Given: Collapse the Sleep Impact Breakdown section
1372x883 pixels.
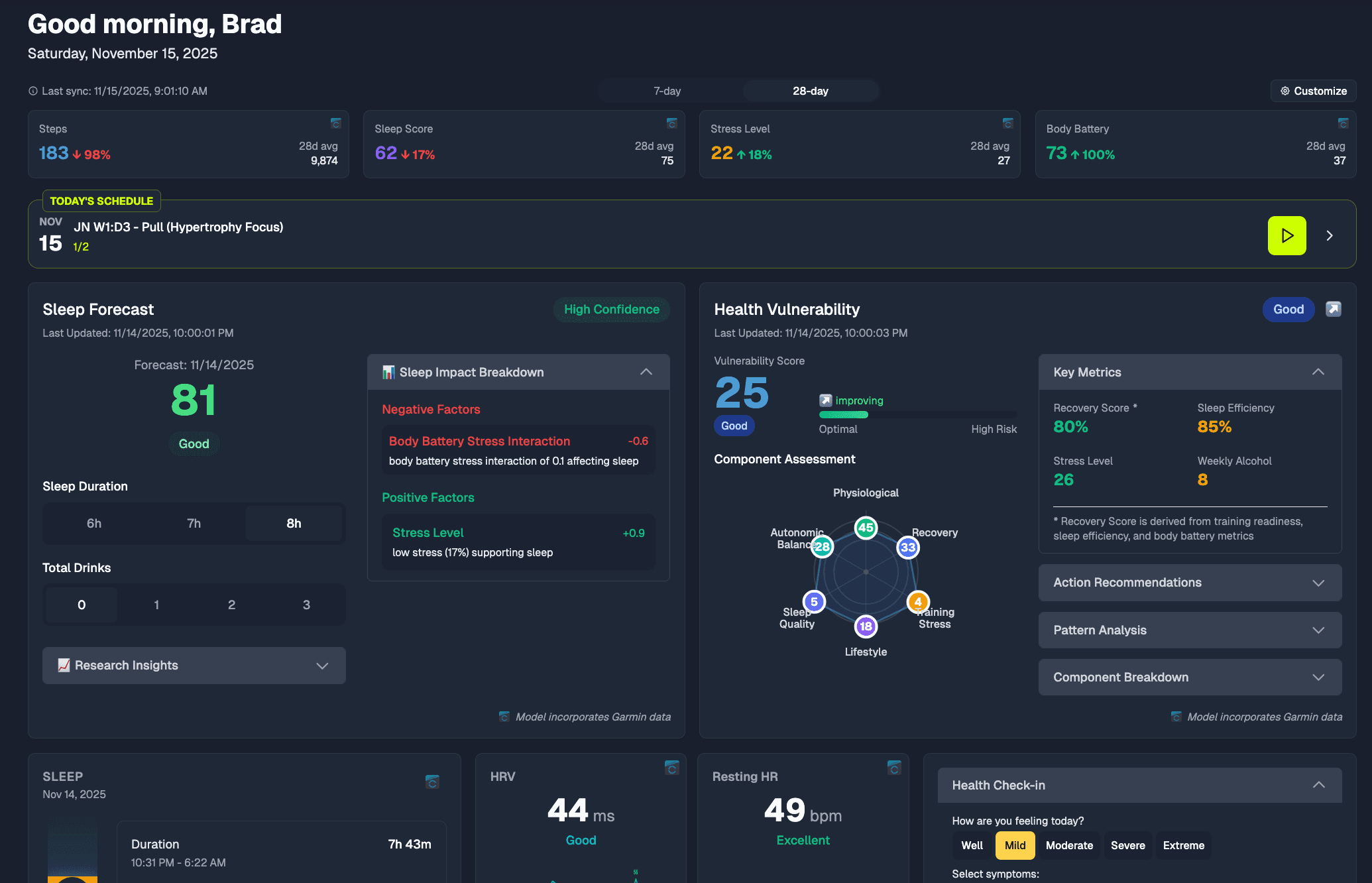Looking at the screenshot, I should coord(646,372).
